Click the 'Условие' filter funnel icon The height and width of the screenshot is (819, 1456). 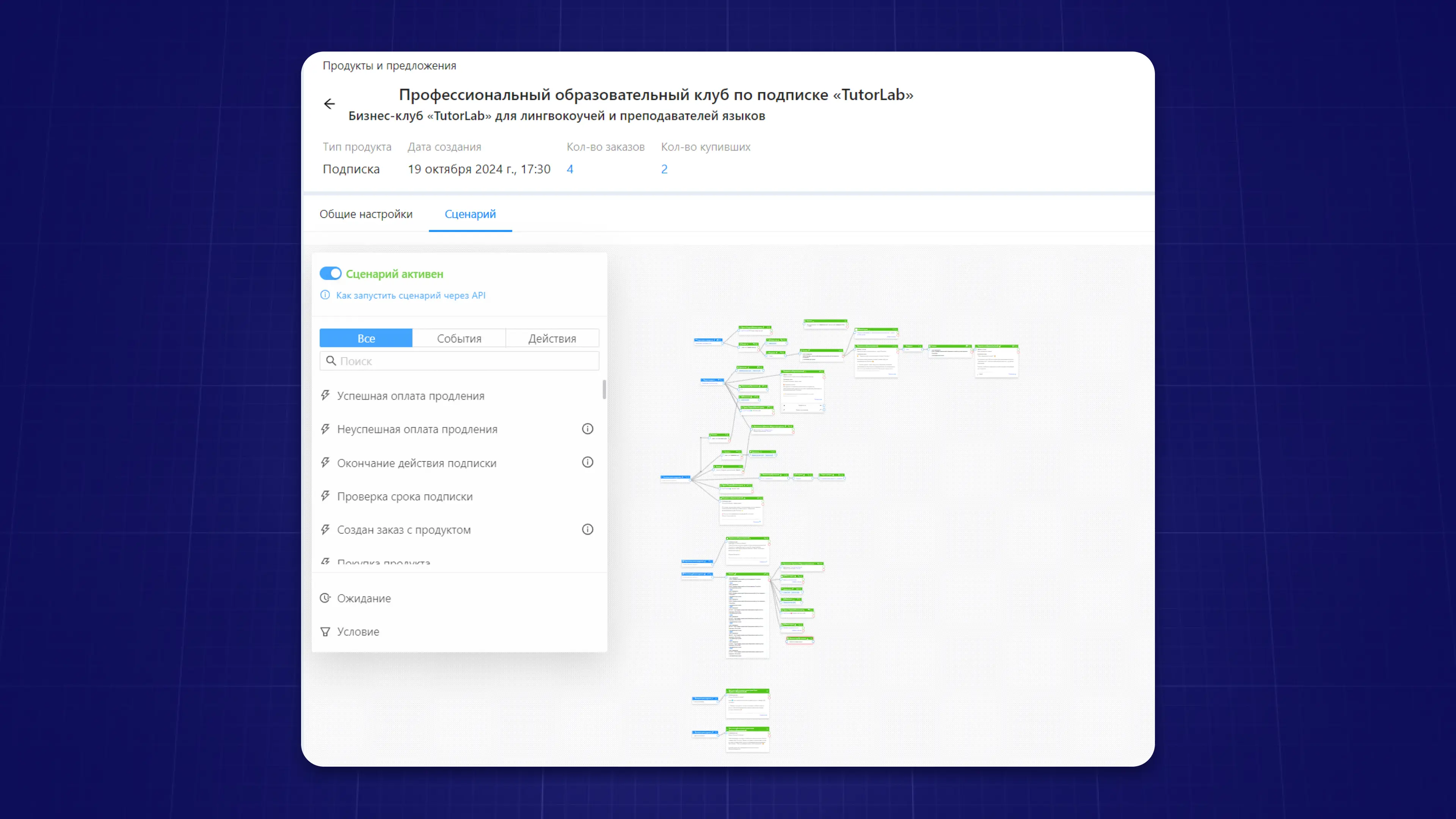click(326, 631)
